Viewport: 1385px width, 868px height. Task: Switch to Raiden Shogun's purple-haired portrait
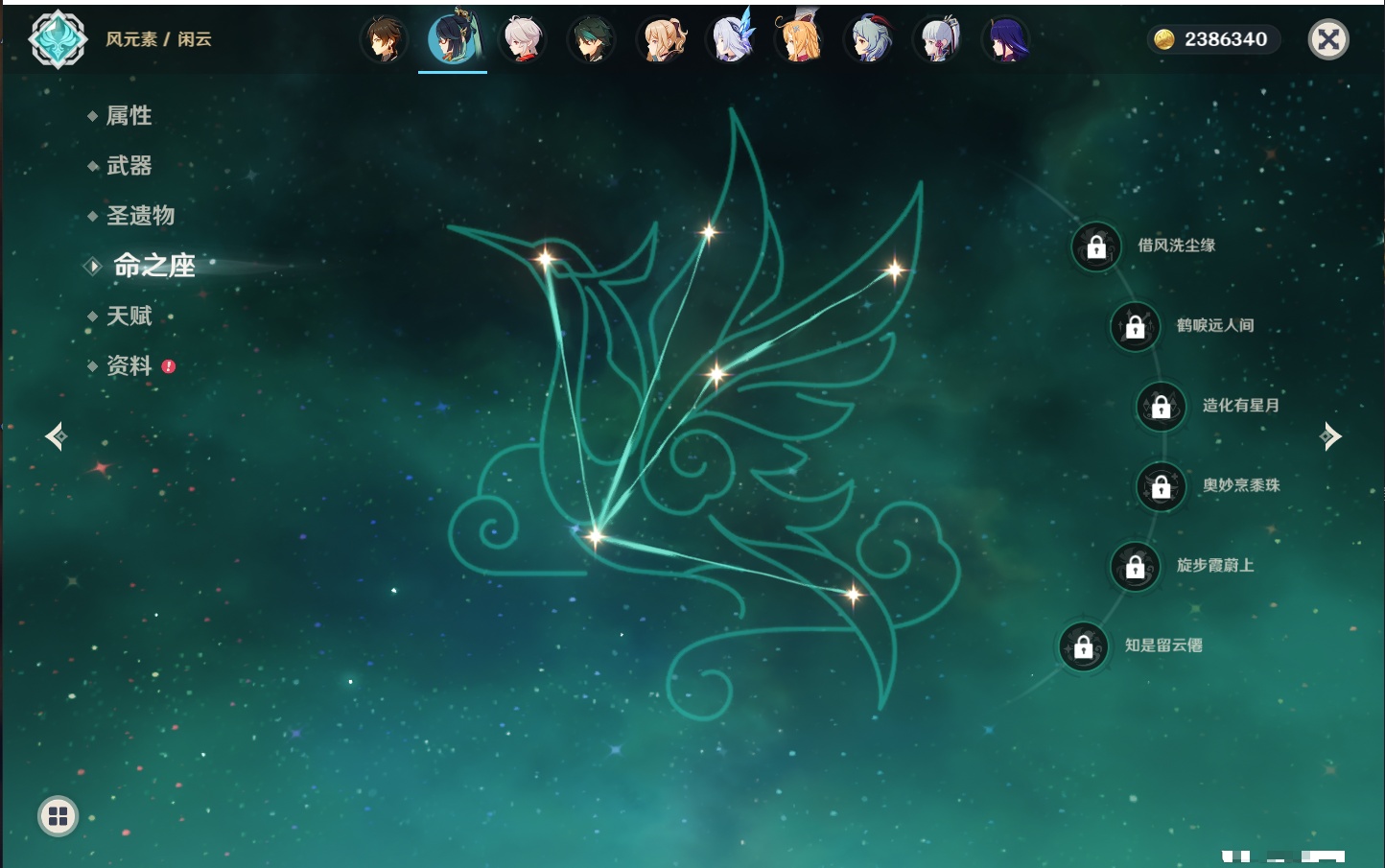(1007, 39)
